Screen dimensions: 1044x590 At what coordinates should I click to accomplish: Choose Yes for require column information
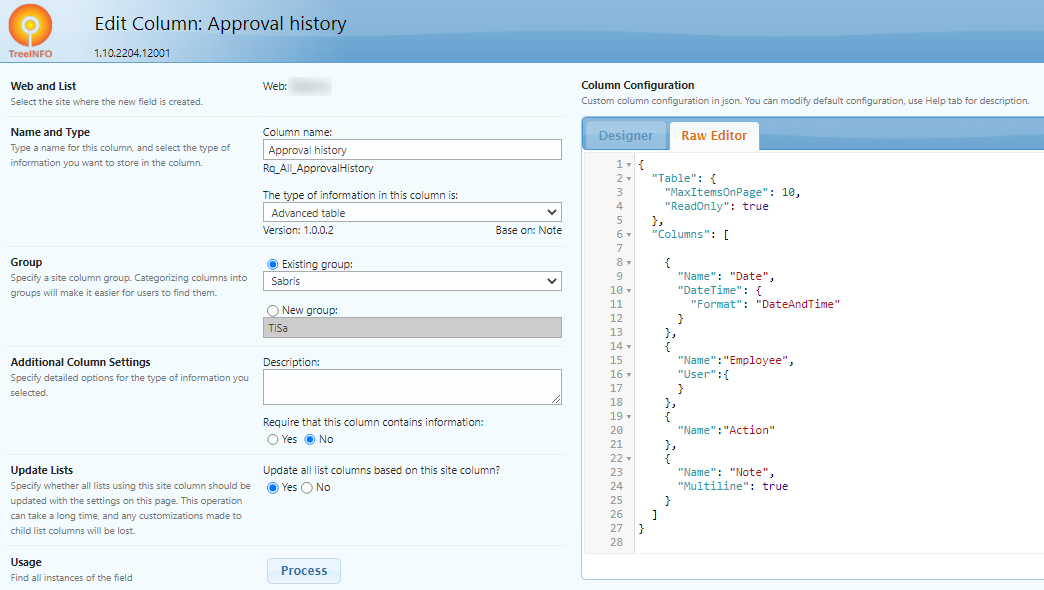[272, 440]
